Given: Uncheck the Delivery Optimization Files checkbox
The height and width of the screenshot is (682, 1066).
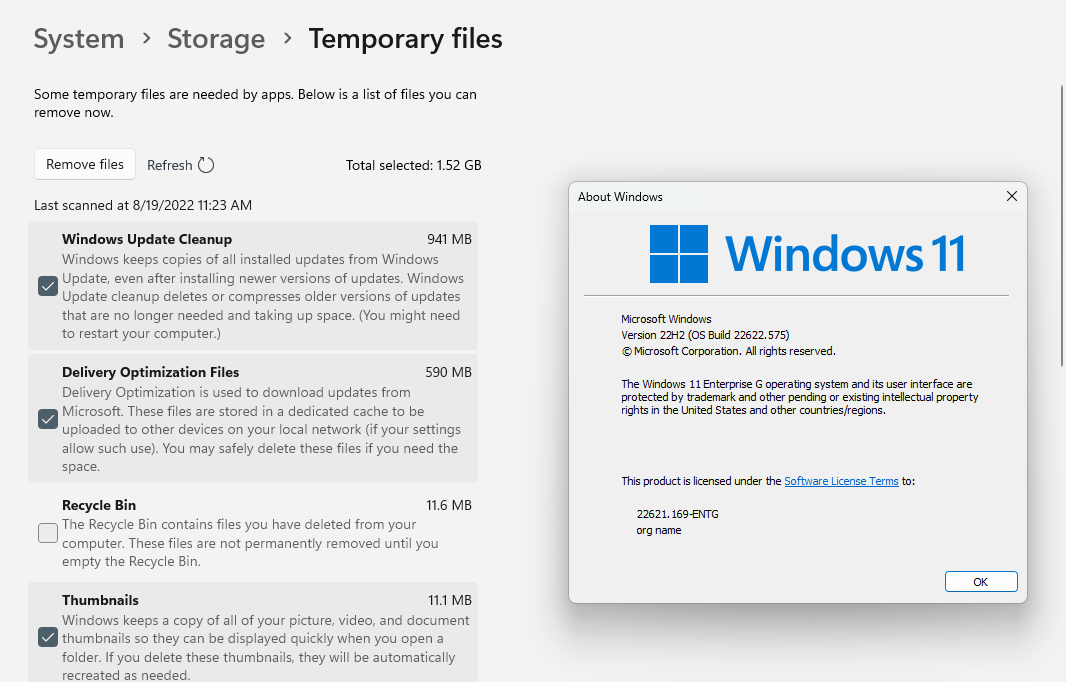Looking at the screenshot, I should tap(48, 419).
